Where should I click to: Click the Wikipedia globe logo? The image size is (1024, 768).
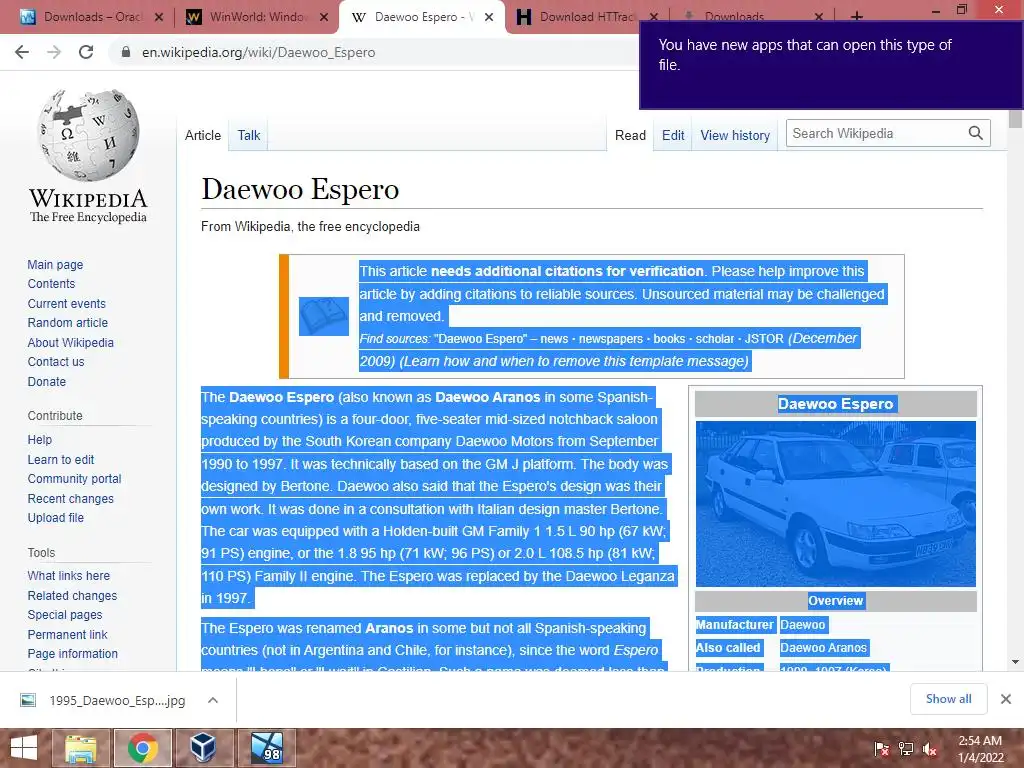point(88,135)
